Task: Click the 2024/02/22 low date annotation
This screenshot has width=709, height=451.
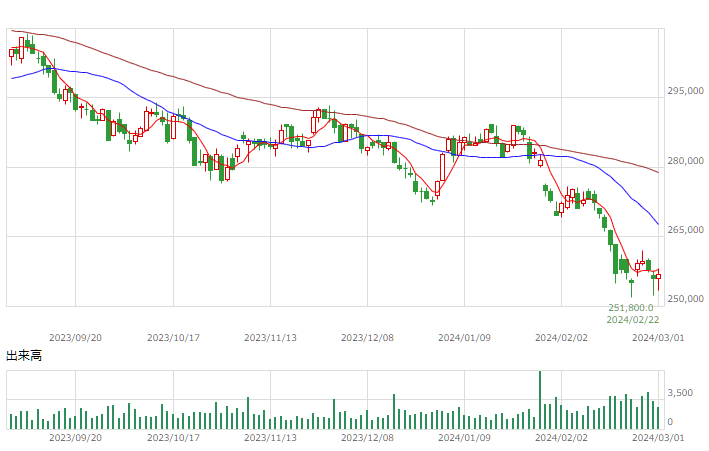Action: [633, 320]
